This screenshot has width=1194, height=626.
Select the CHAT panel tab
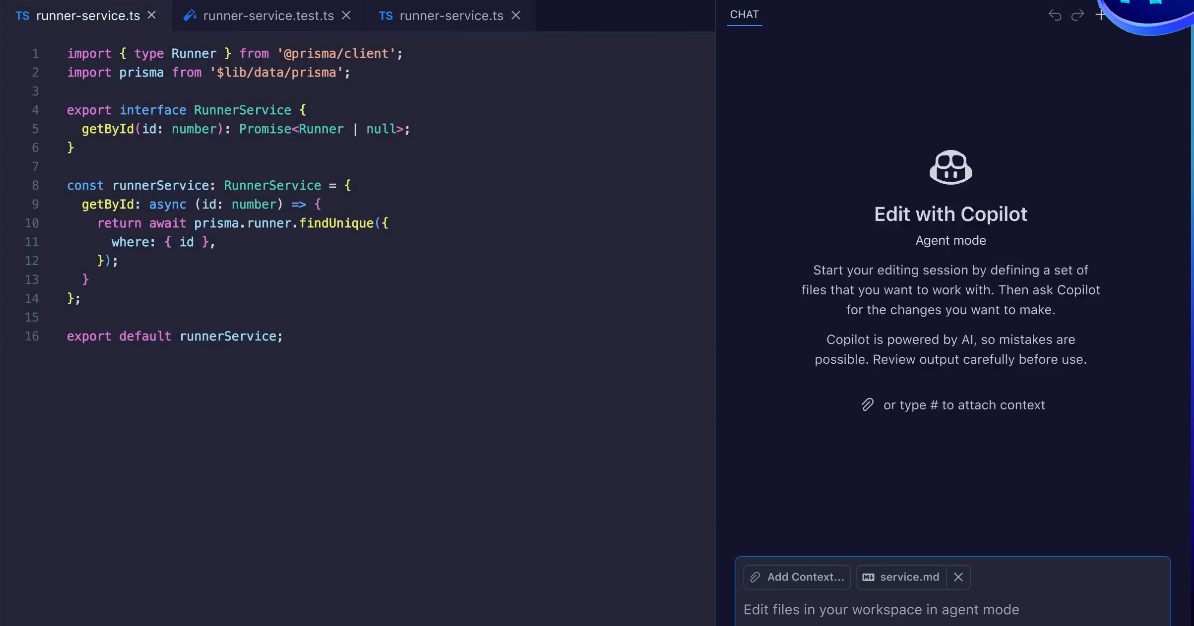pyautogui.click(x=744, y=14)
